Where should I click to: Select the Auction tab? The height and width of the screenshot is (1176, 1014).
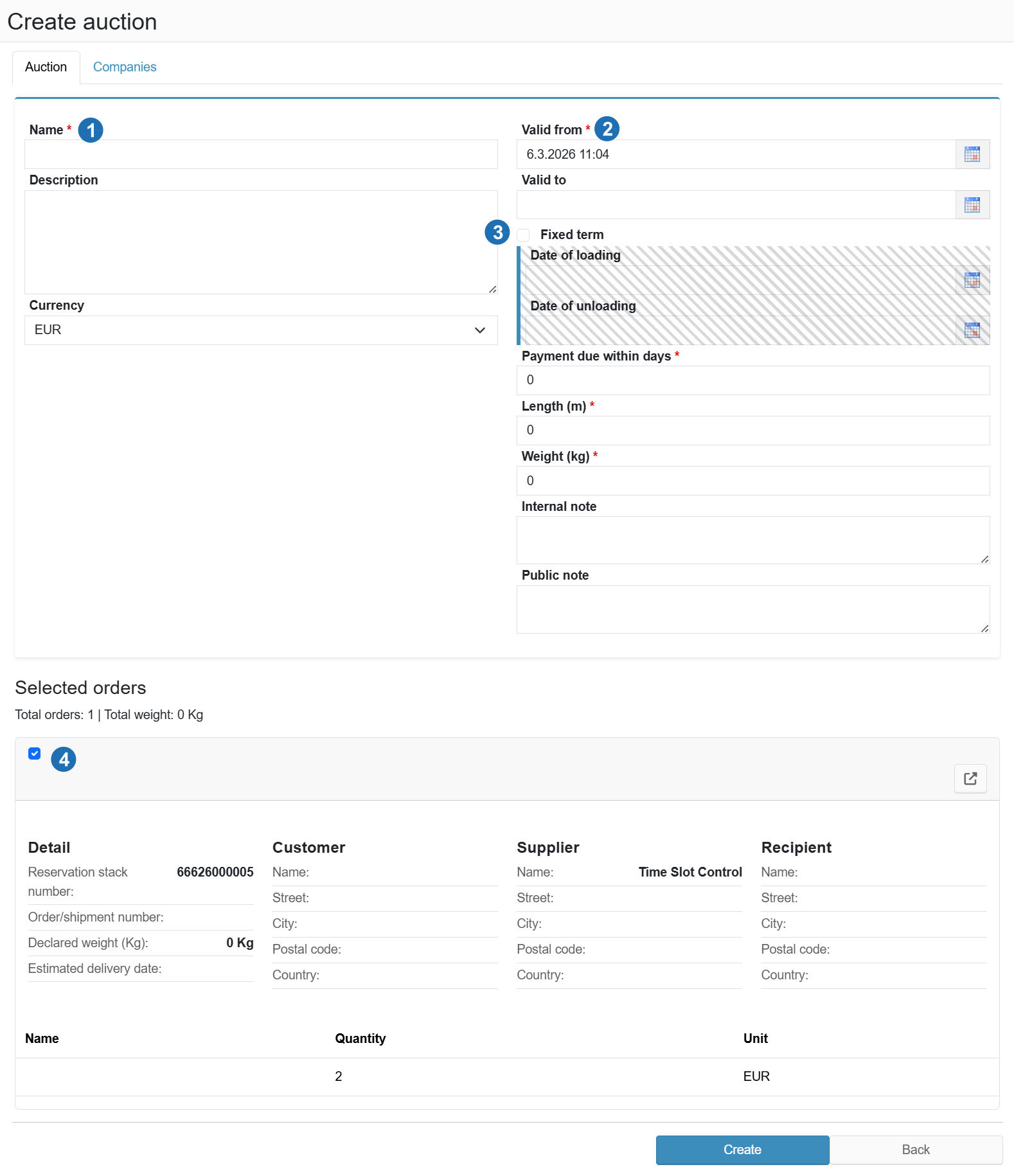[x=46, y=67]
